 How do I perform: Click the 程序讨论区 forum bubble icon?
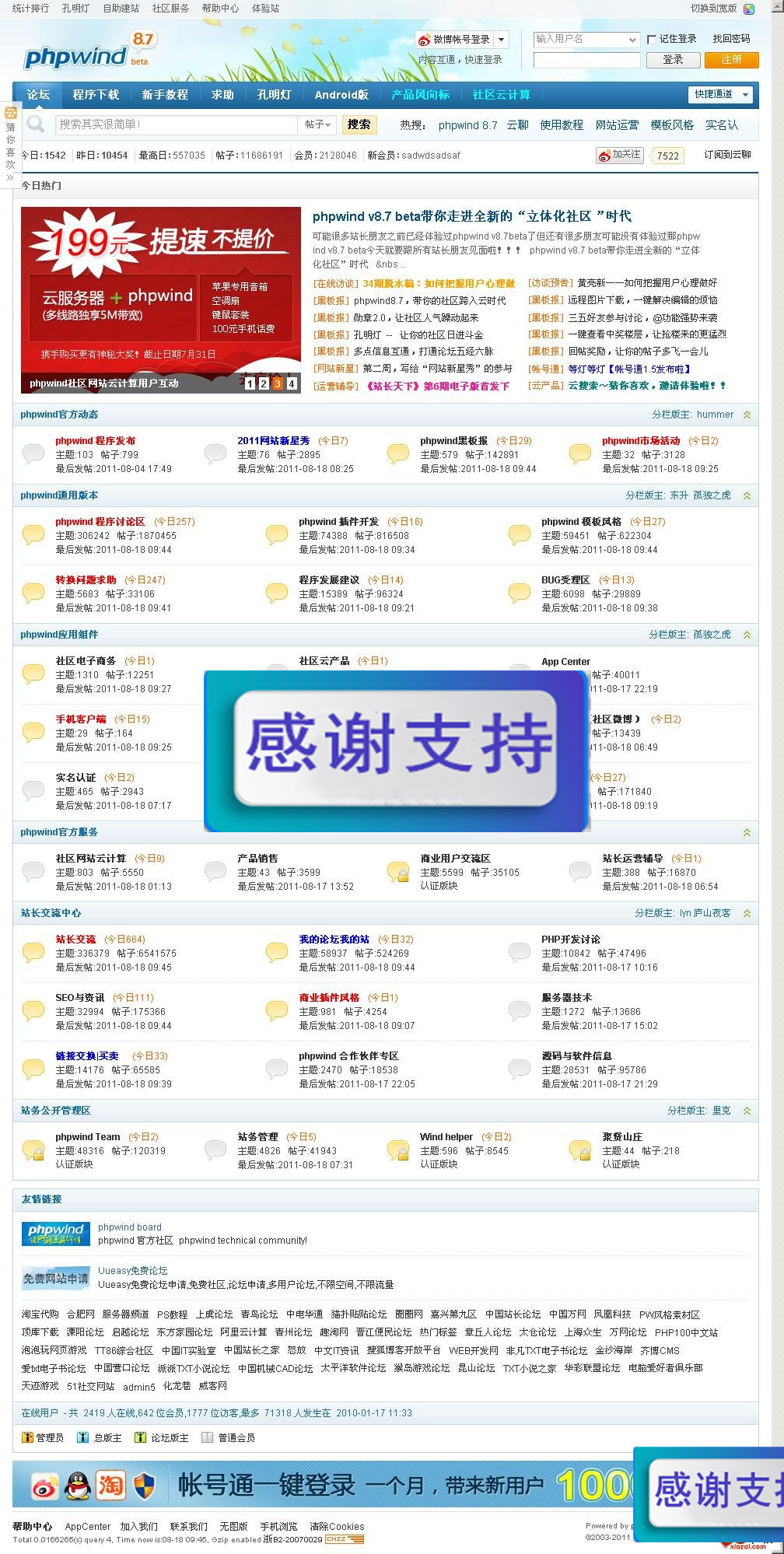point(33,534)
